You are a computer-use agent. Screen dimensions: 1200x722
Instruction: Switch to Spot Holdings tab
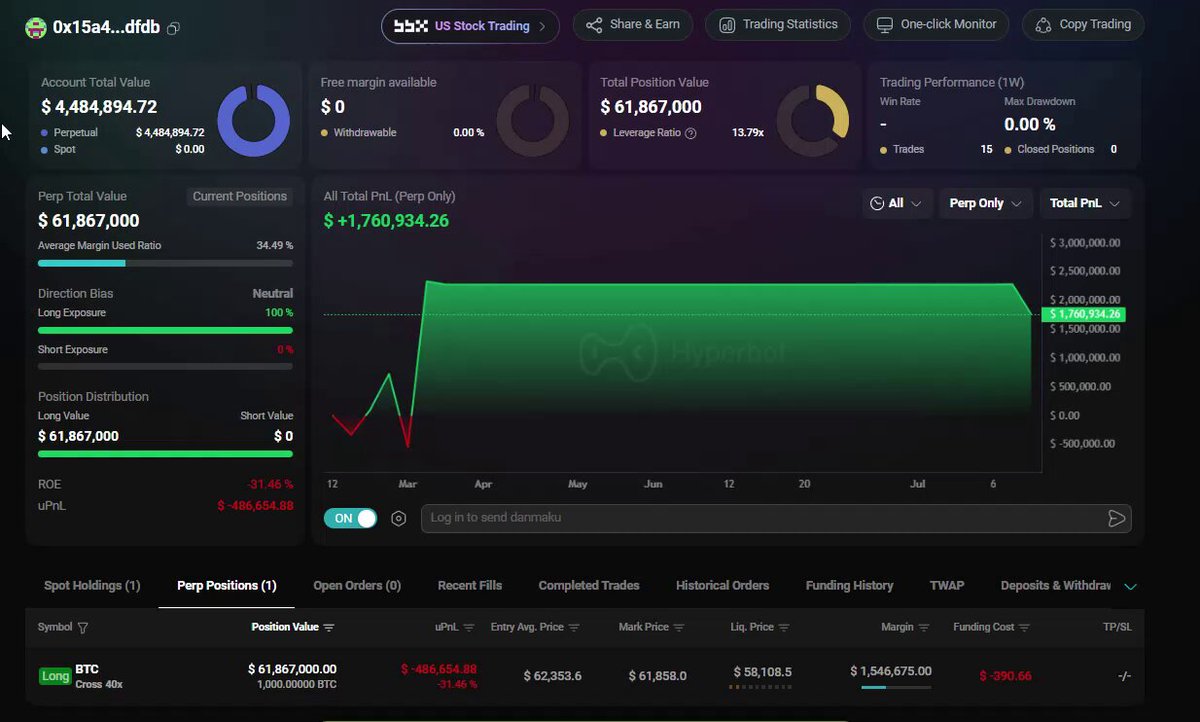tap(92, 586)
